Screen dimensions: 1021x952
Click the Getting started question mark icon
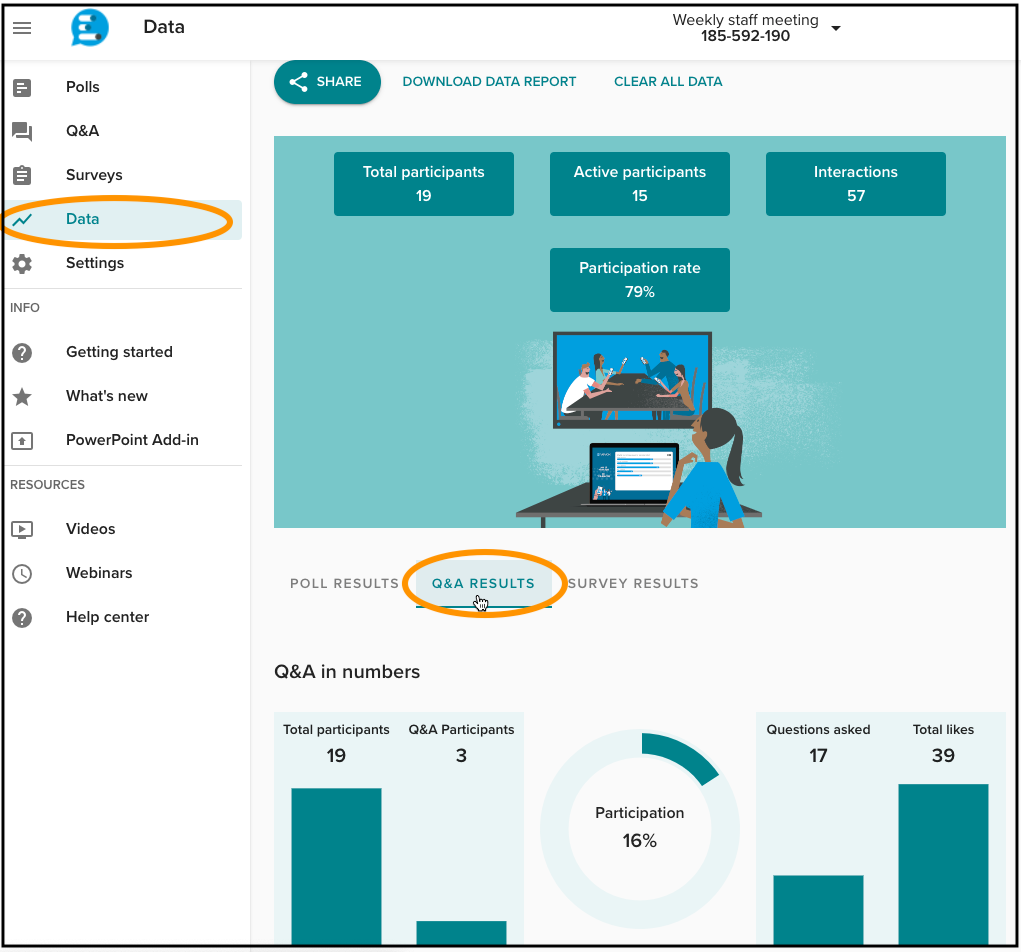click(x=22, y=353)
